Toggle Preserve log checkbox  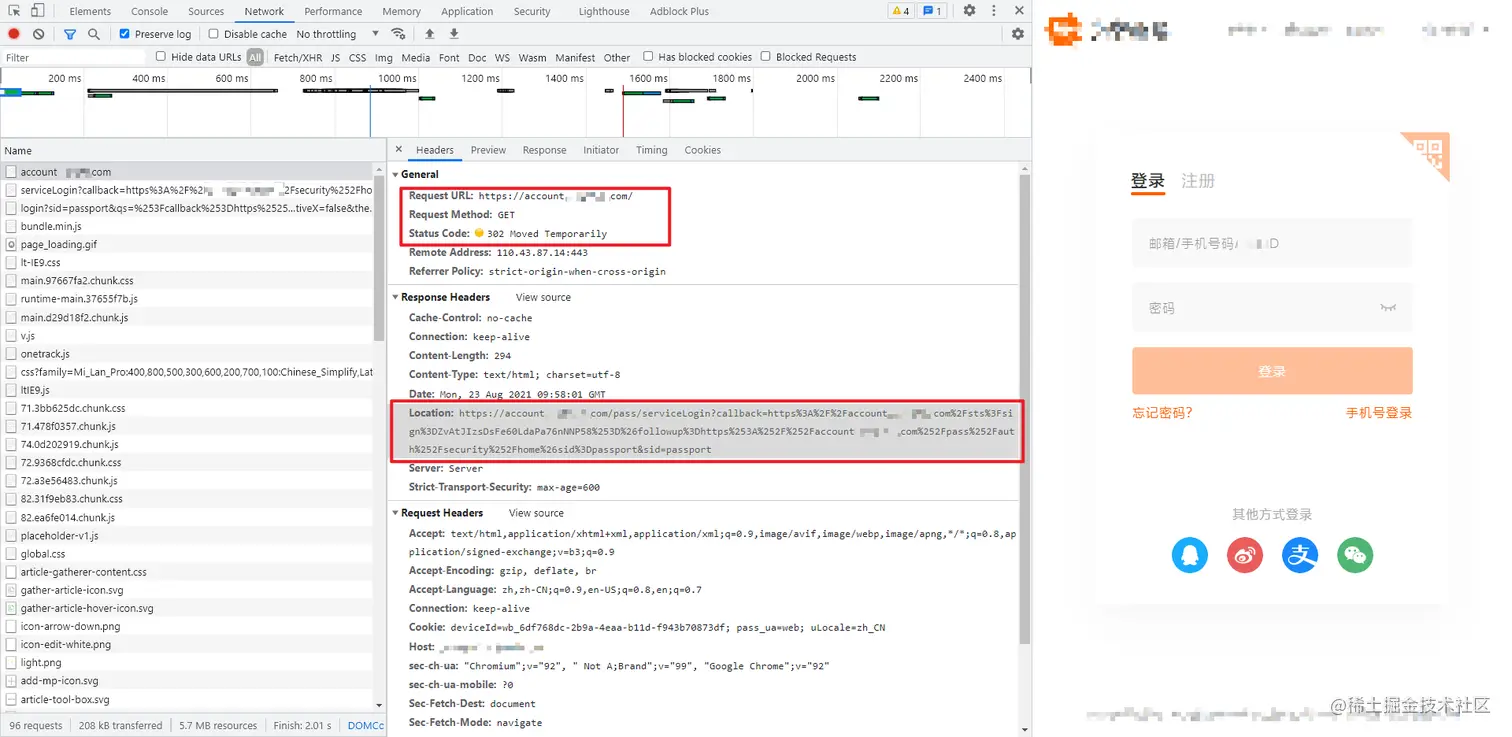[x=125, y=34]
